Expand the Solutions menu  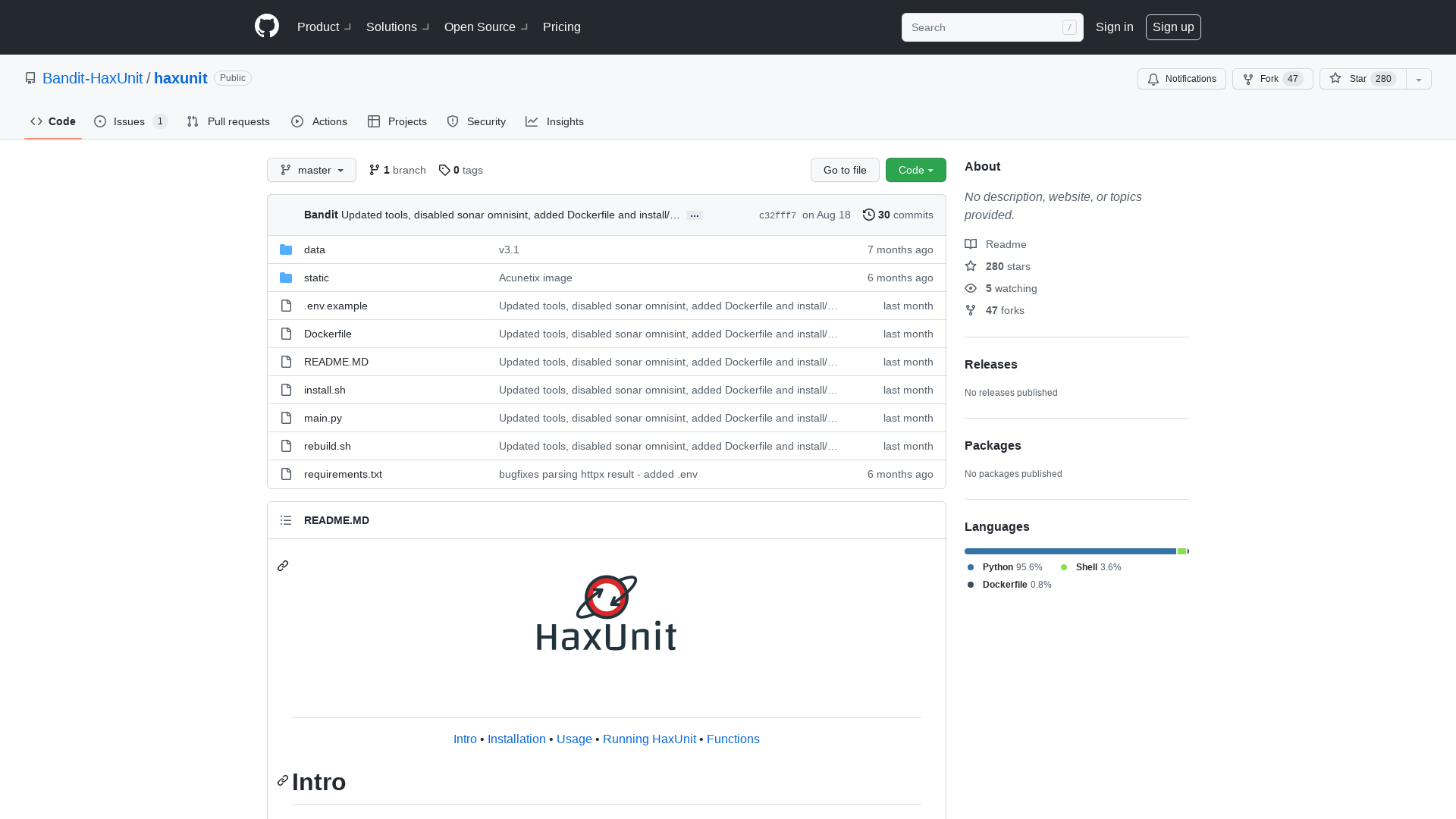(x=398, y=27)
